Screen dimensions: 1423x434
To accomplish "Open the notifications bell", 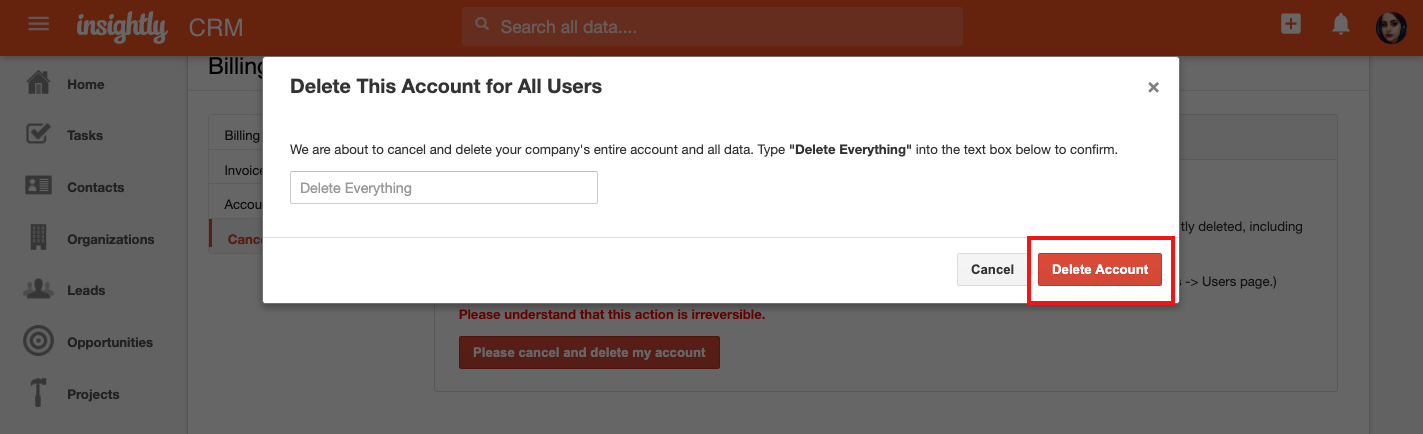I will (1341, 25).
